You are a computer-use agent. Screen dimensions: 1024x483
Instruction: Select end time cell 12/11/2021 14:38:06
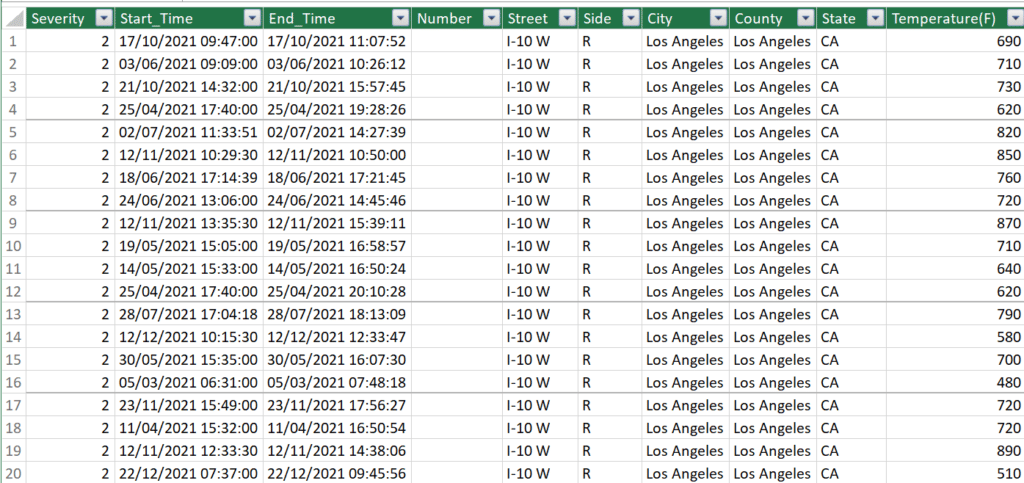click(338, 450)
